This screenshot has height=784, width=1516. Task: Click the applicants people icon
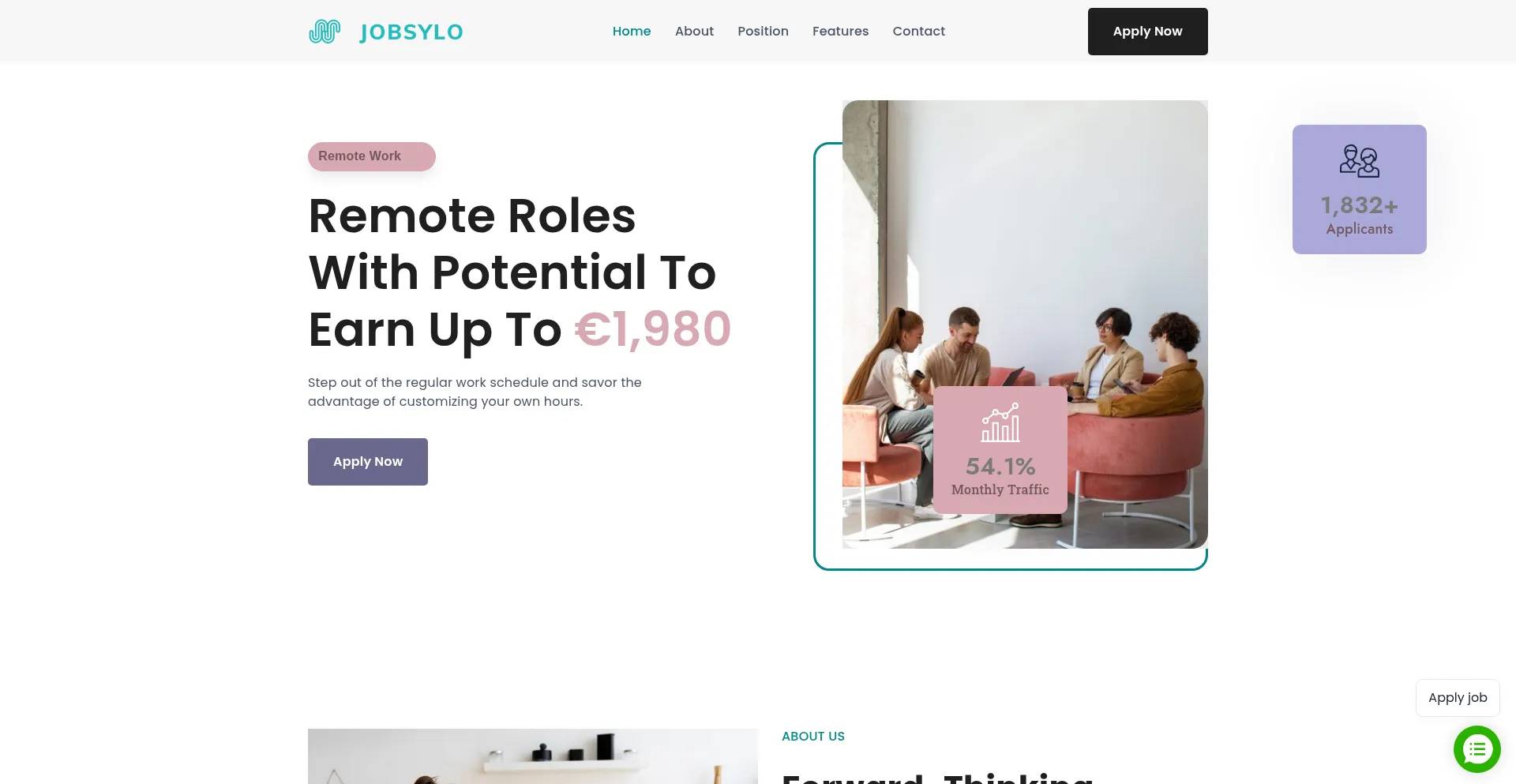1359,161
